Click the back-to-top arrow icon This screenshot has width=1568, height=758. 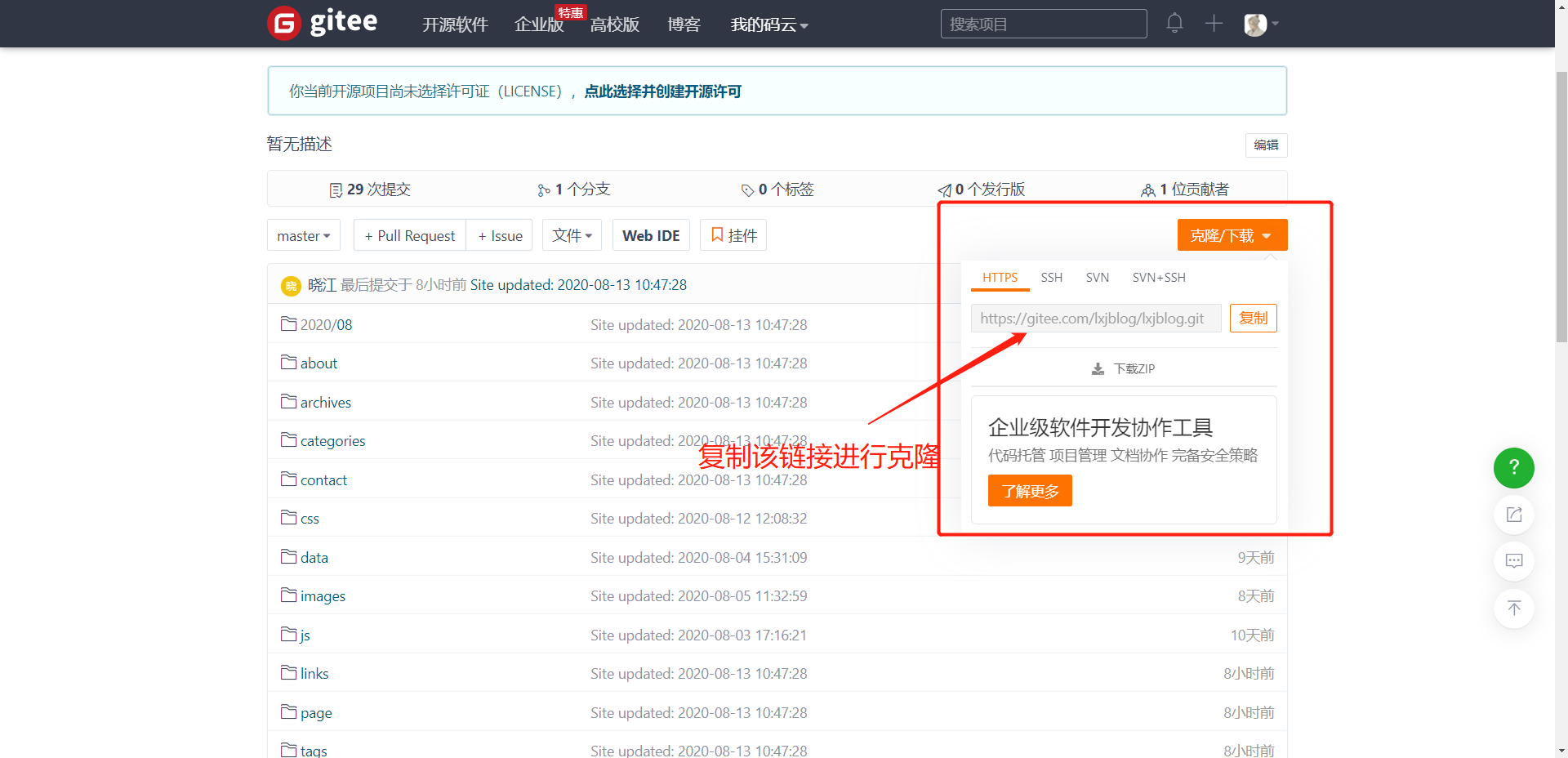coord(1513,609)
